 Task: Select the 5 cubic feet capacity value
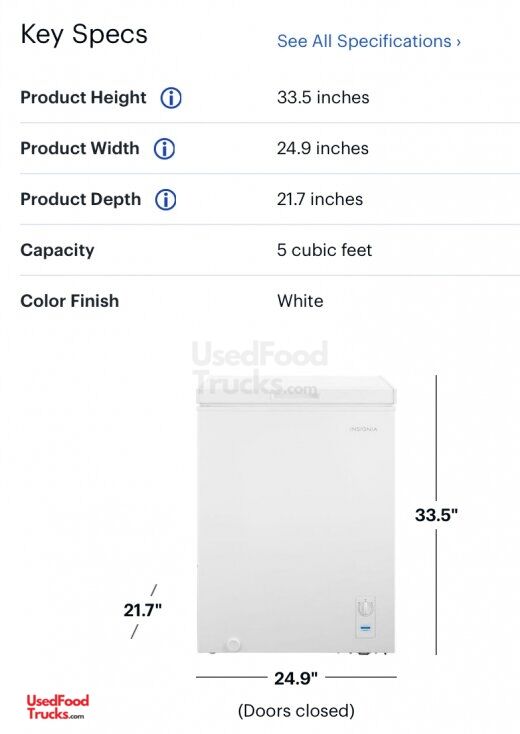point(324,250)
